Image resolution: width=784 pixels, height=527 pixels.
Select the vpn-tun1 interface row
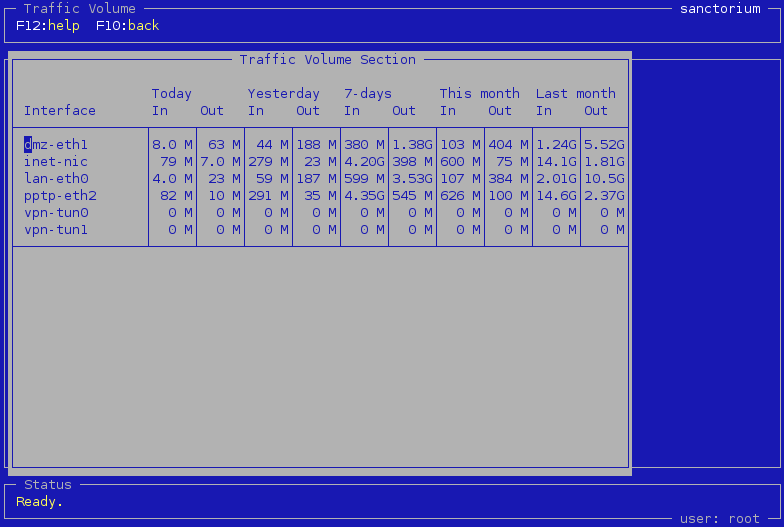pyautogui.click(x=56, y=230)
